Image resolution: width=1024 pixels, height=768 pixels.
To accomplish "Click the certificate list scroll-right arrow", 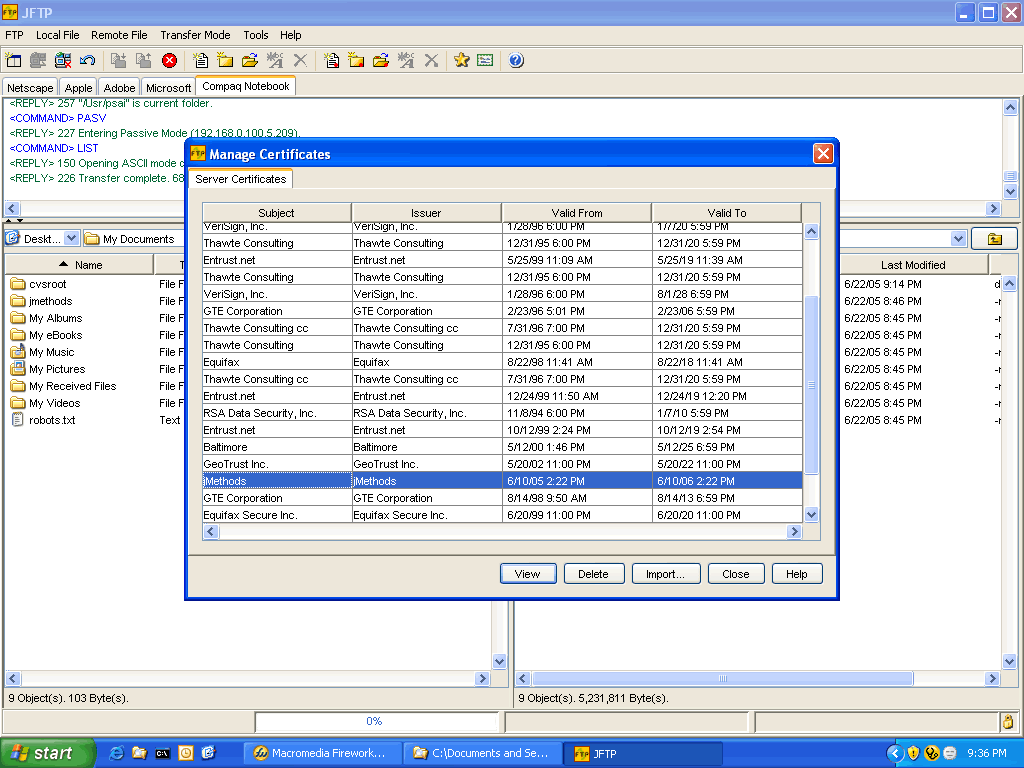I will click(x=794, y=532).
